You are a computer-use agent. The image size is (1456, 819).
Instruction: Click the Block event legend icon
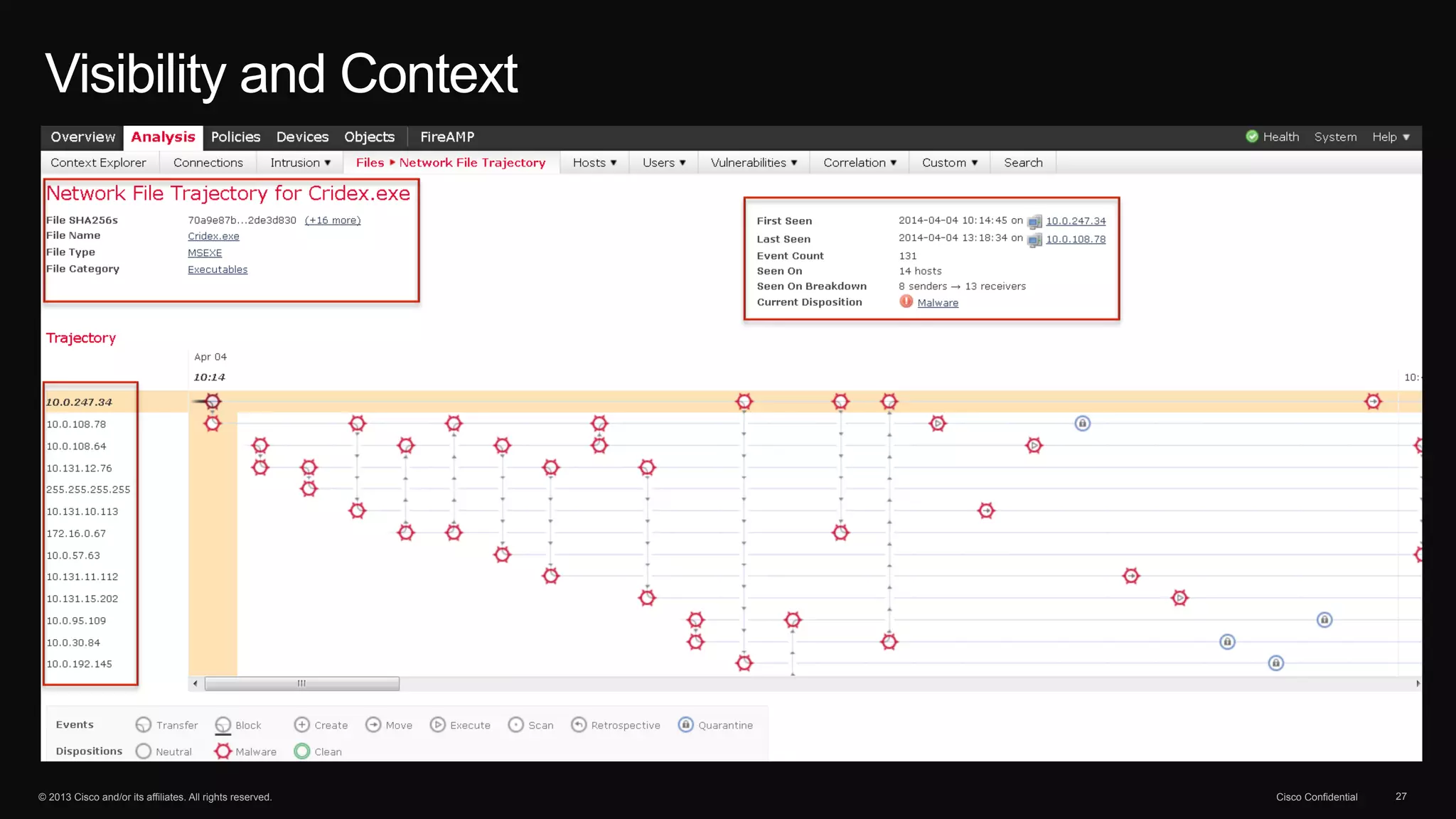tap(223, 724)
